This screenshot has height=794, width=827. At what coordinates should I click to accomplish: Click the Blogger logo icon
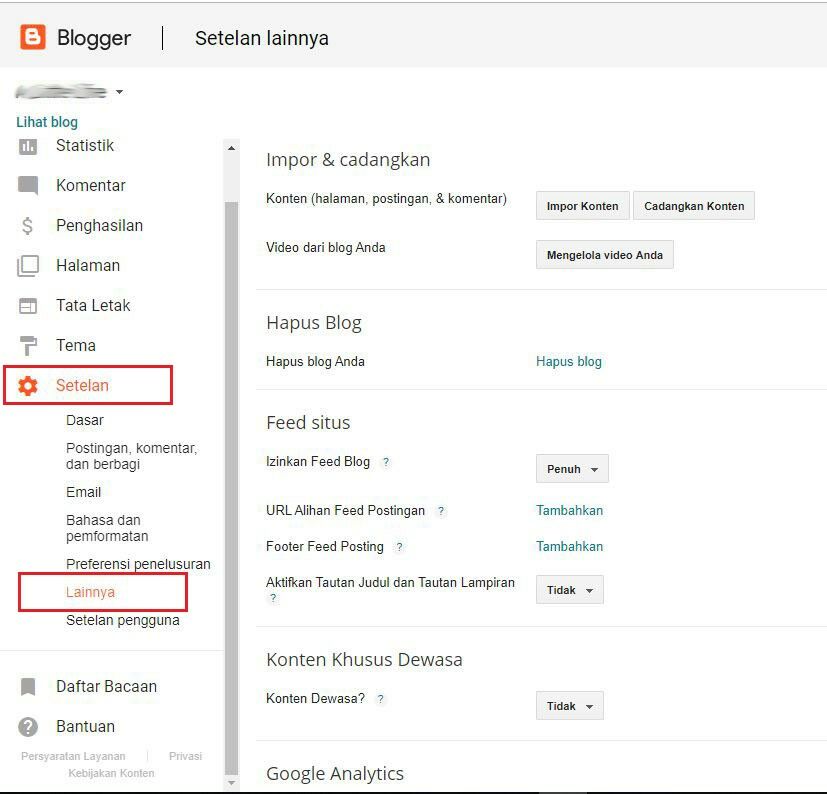(x=32, y=38)
